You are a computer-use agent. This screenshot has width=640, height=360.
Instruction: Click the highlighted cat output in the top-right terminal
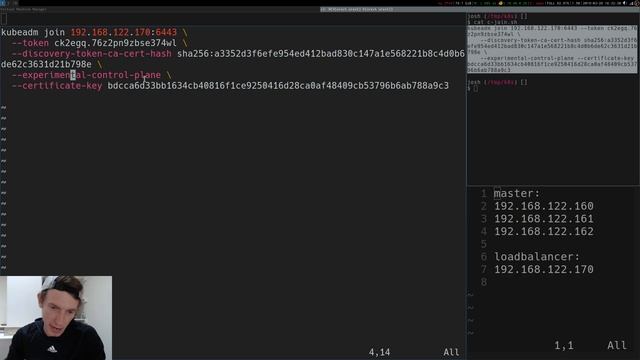pos(552,49)
